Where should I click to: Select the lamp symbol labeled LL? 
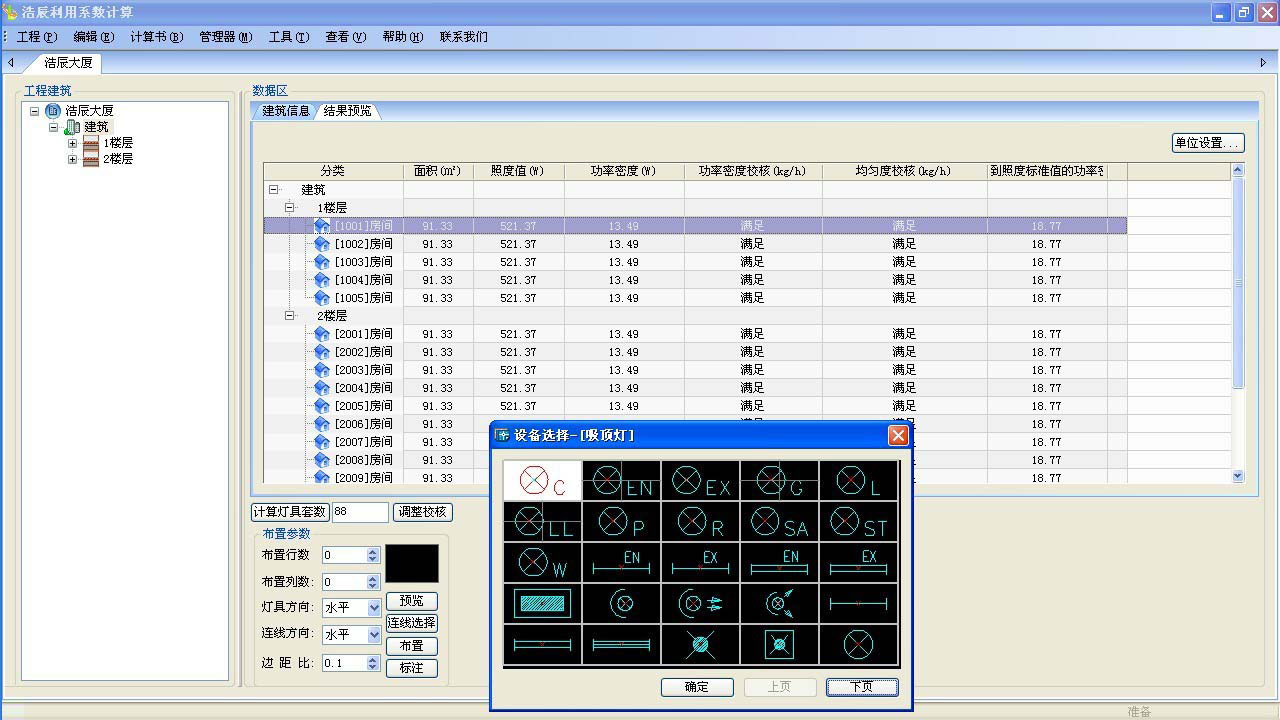point(542,522)
